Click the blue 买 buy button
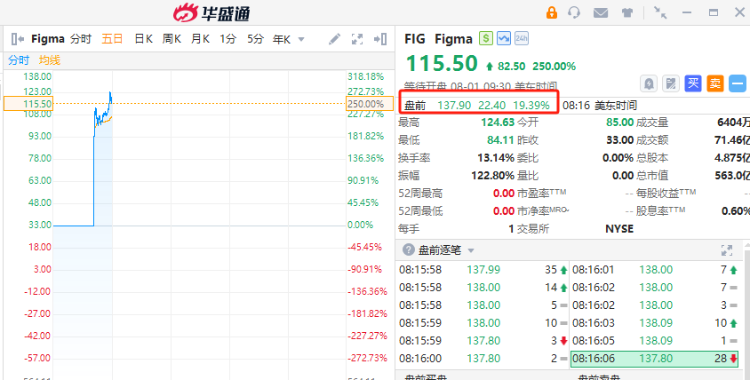This screenshot has height=380, width=750. point(693,84)
